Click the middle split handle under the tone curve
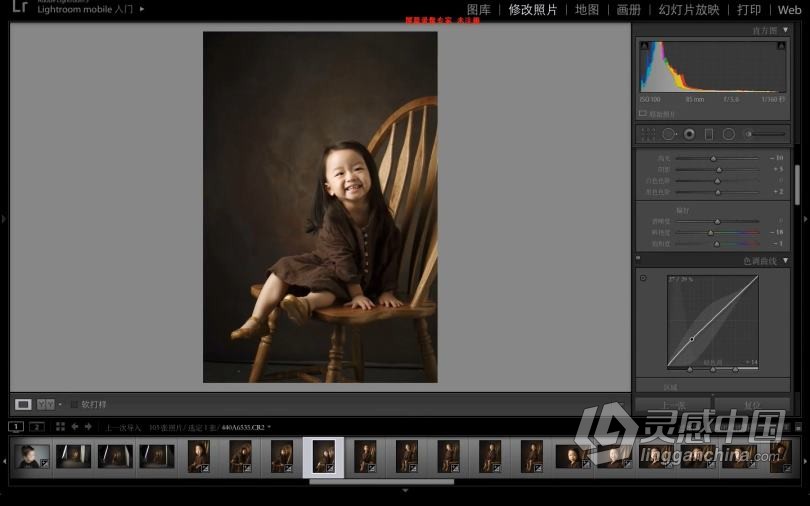Screen dimensions: 810x506 [x=713, y=370]
